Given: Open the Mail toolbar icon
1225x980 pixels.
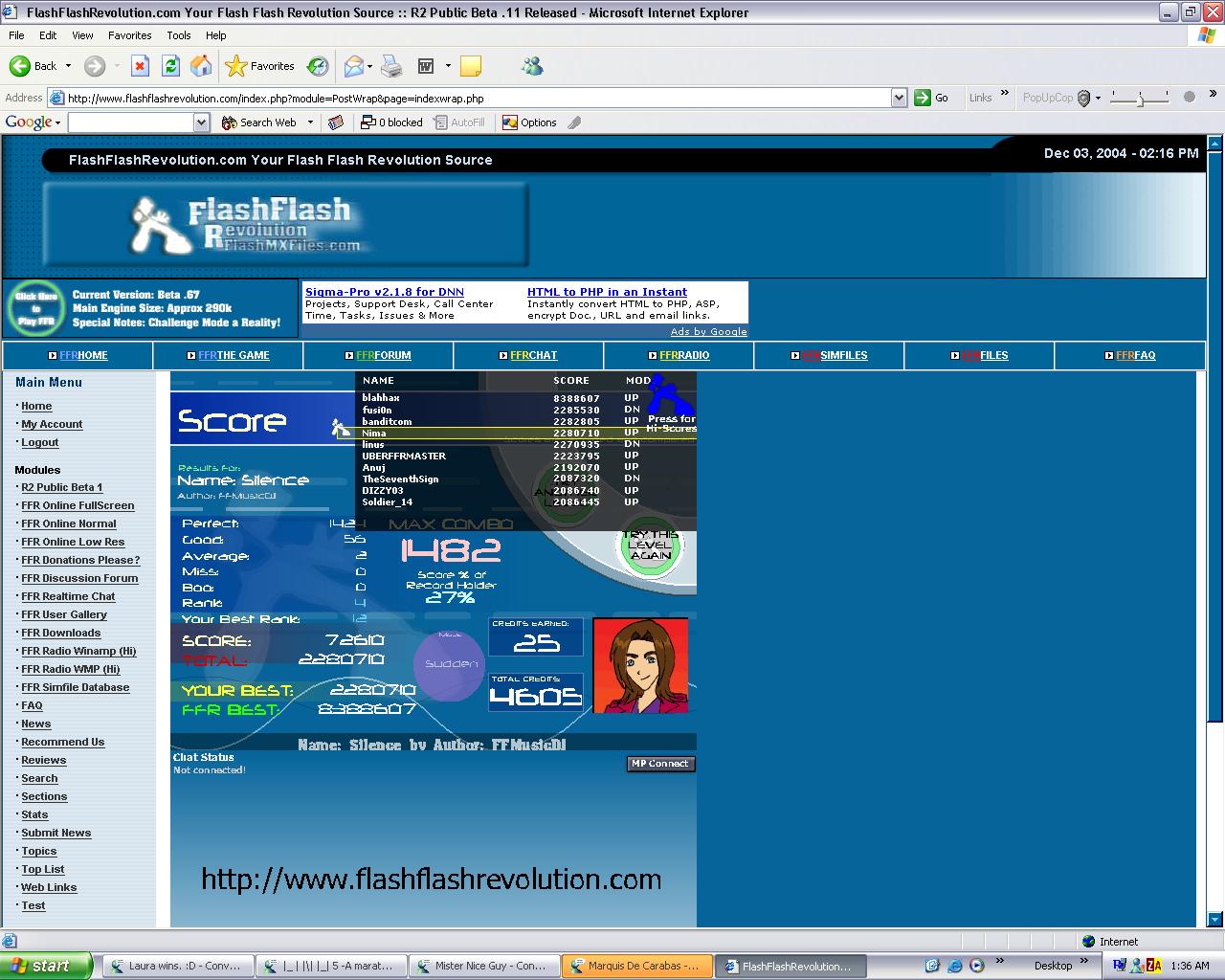Looking at the screenshot, I should point(354,66).
